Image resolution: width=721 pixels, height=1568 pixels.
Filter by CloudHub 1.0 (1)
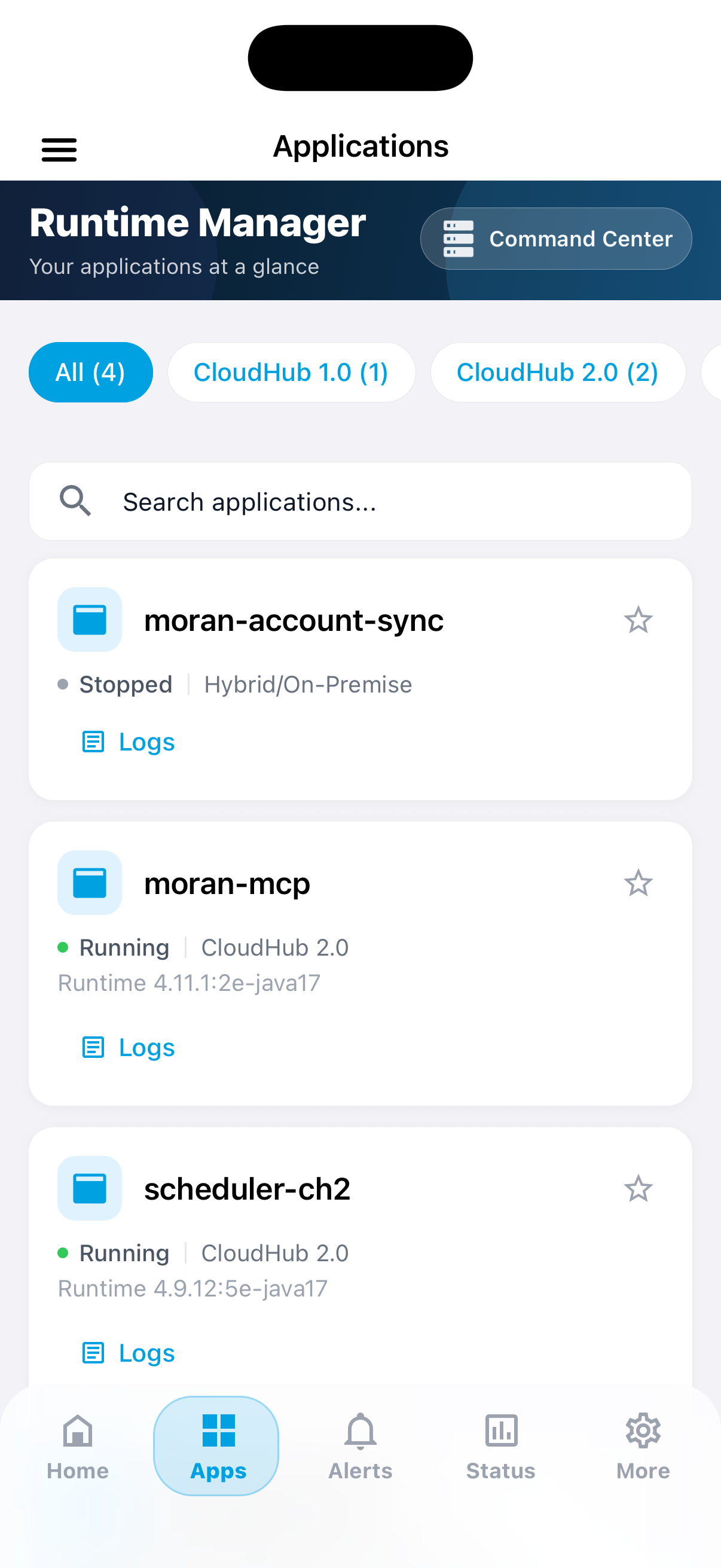tap(291, 372)
